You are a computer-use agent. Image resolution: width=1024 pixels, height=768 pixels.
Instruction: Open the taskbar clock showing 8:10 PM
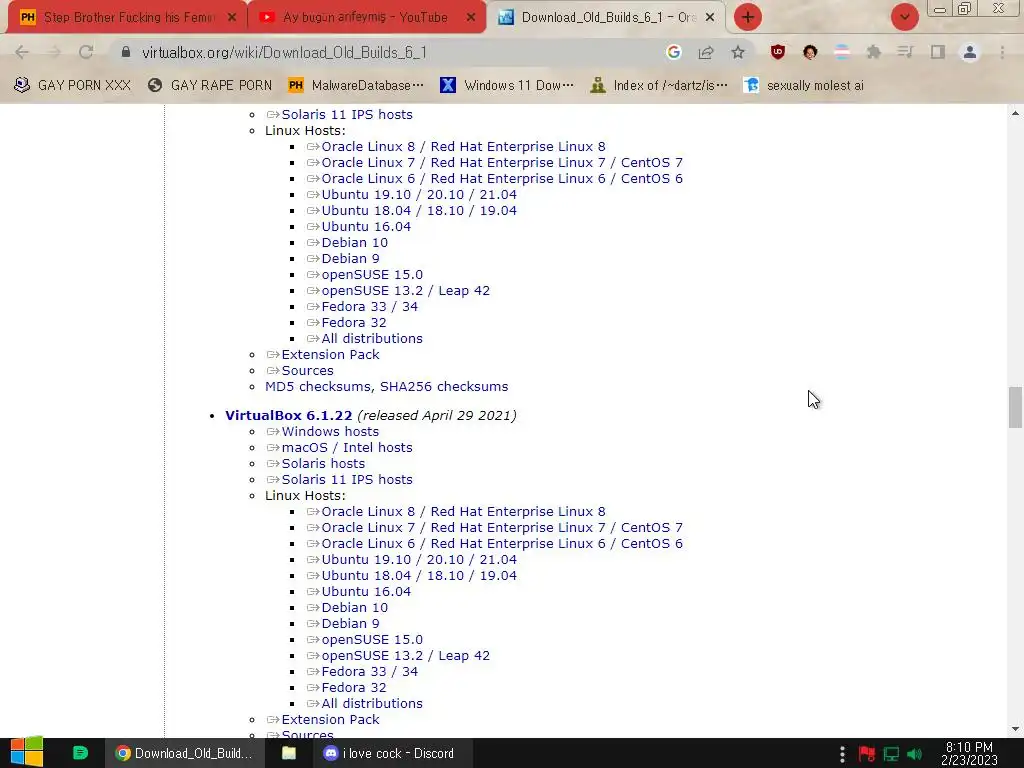(969, 753)
